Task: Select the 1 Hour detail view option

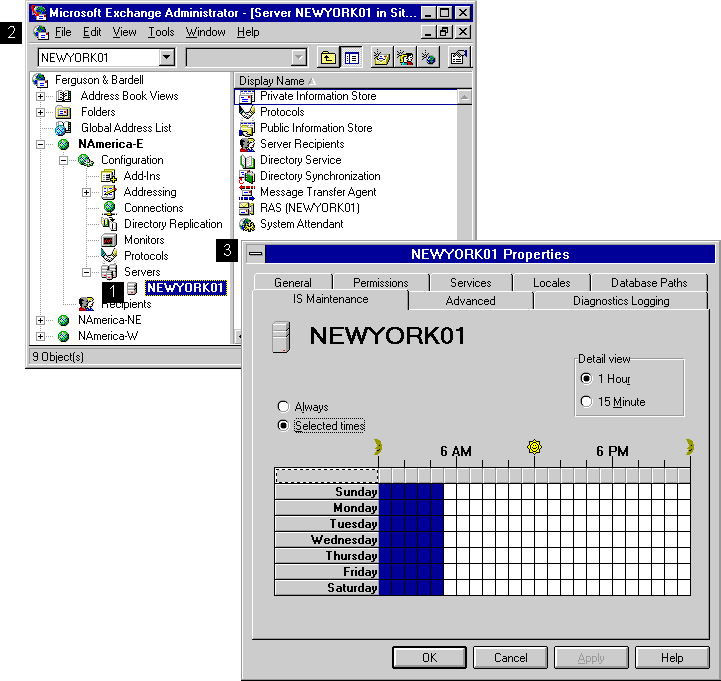Action: tap(586, 379)
